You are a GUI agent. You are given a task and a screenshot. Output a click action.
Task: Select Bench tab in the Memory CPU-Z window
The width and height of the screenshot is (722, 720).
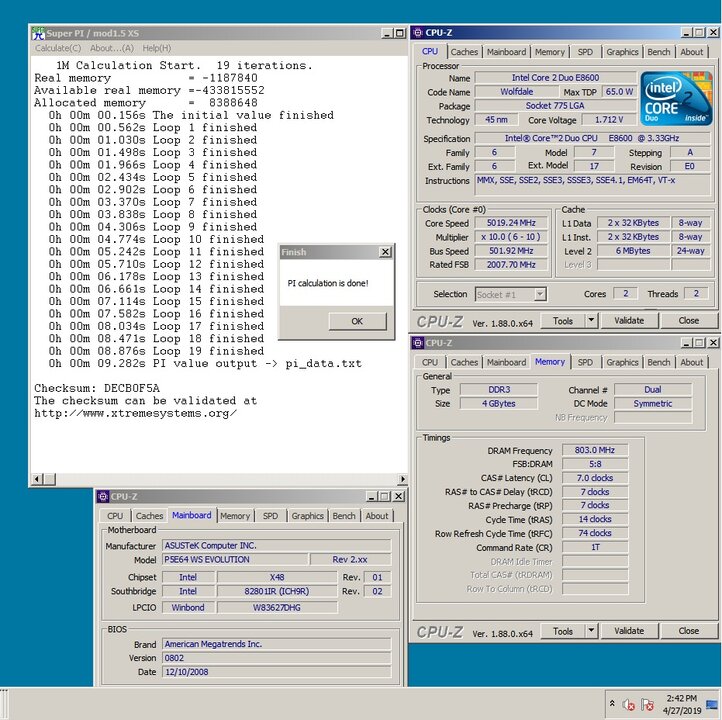coord(658,362)
